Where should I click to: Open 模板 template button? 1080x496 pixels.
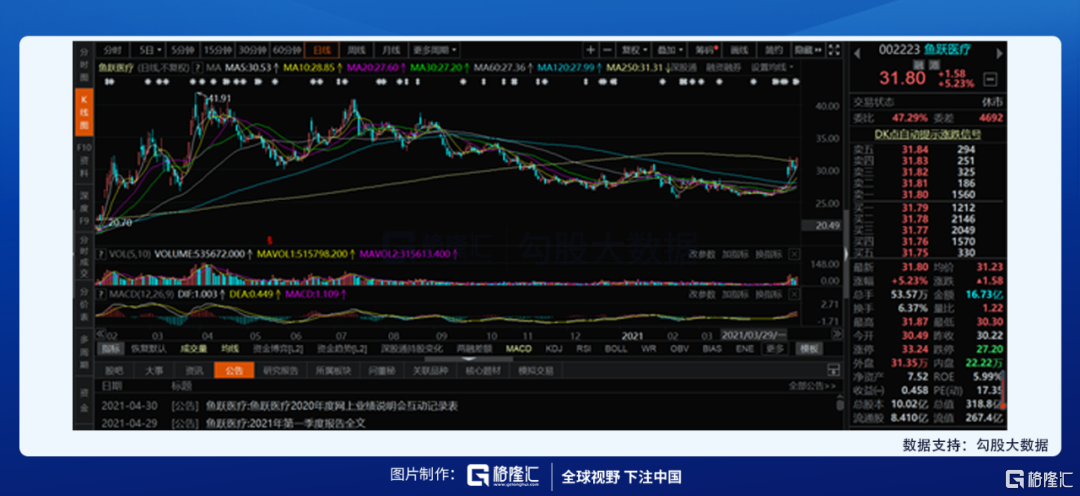(x=810, y=349)
